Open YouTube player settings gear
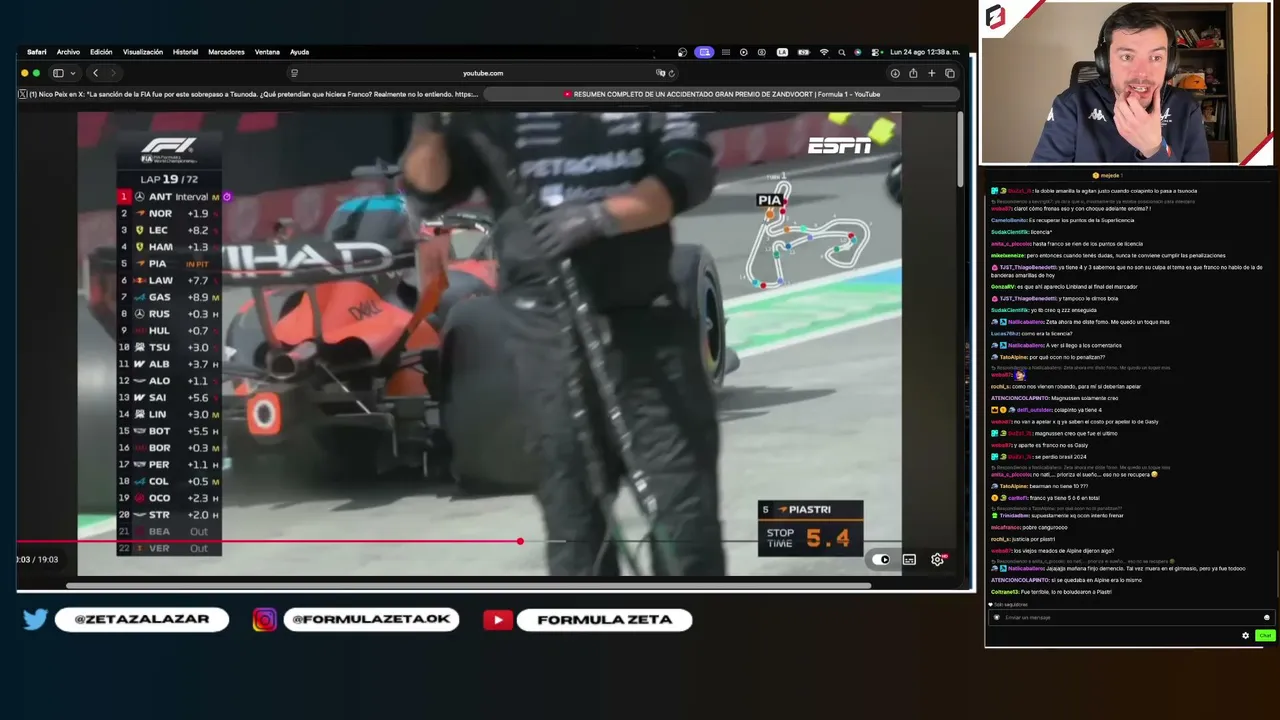Viewport: 1280px width, 720px height. (x=938, y=559)
